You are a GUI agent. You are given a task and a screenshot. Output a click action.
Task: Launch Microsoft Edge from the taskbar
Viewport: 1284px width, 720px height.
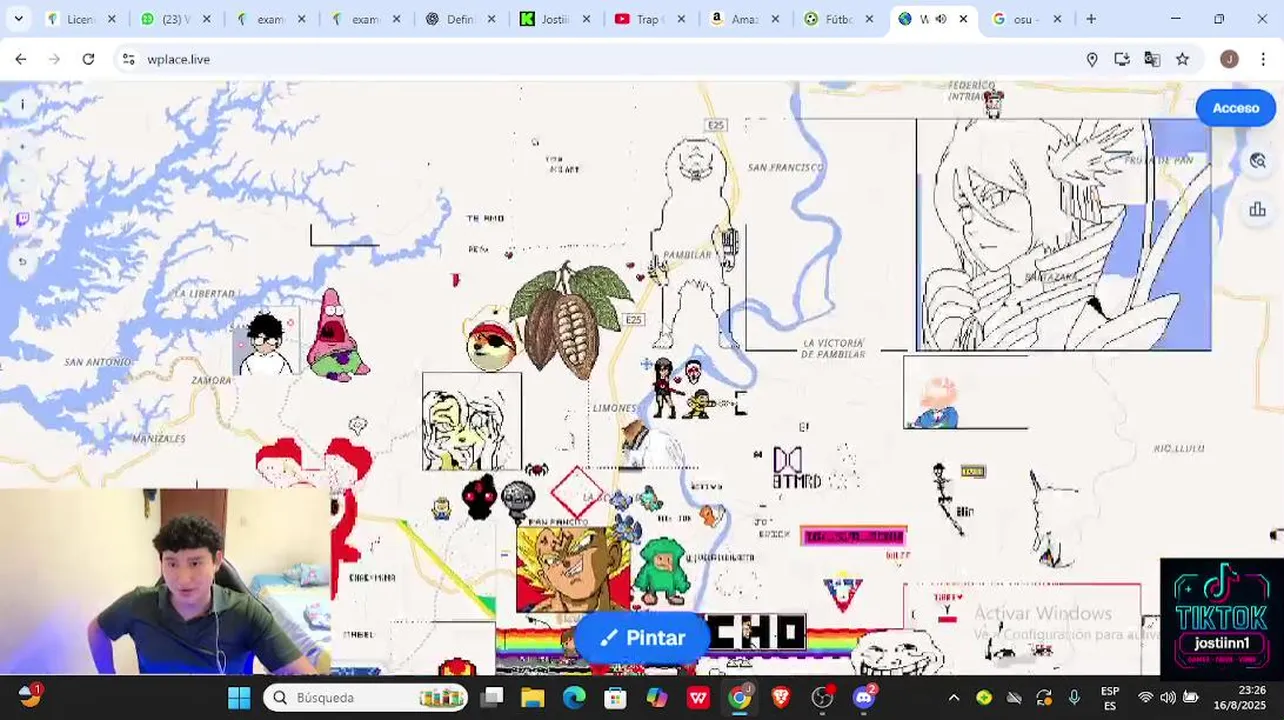574,697
